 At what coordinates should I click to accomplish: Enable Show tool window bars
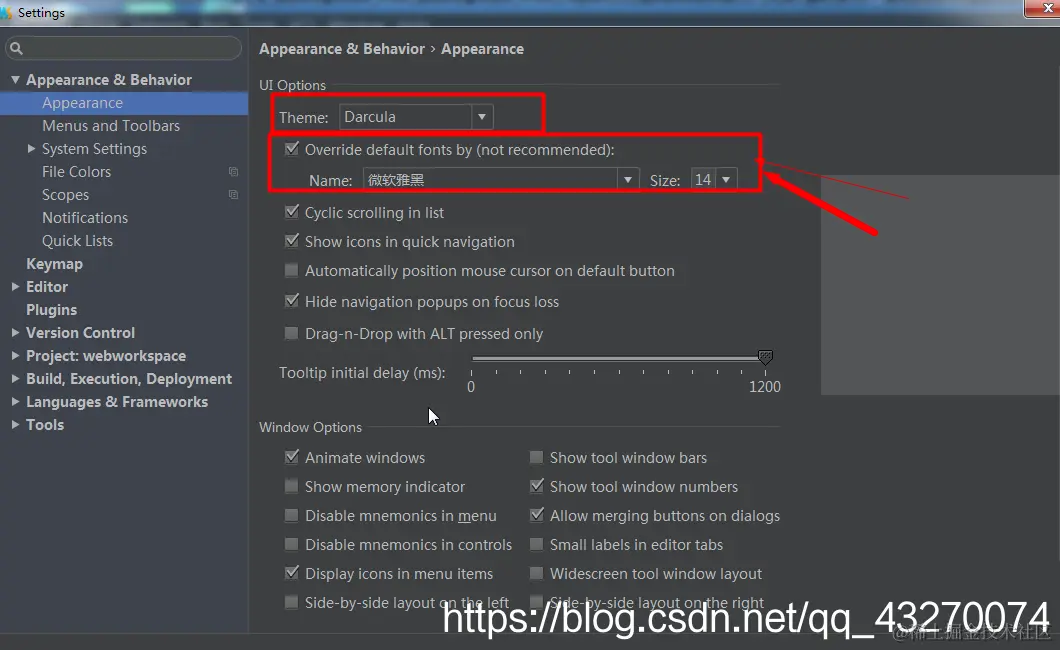pos(536,457)
